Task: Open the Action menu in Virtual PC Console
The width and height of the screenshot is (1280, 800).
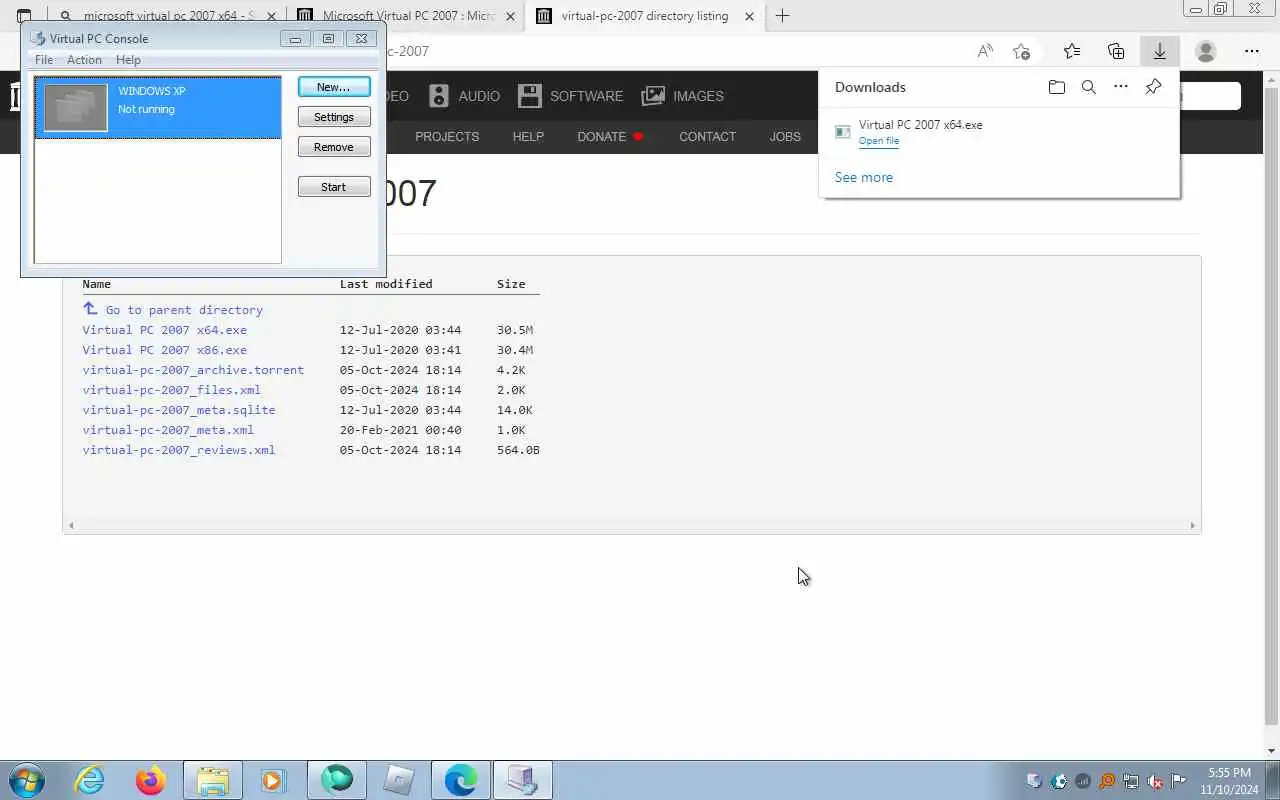Action: pos(84,60)
